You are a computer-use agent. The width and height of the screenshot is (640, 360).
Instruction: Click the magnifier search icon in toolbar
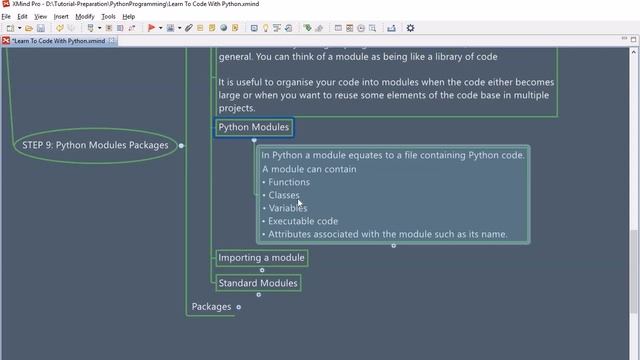click(372, 28)
